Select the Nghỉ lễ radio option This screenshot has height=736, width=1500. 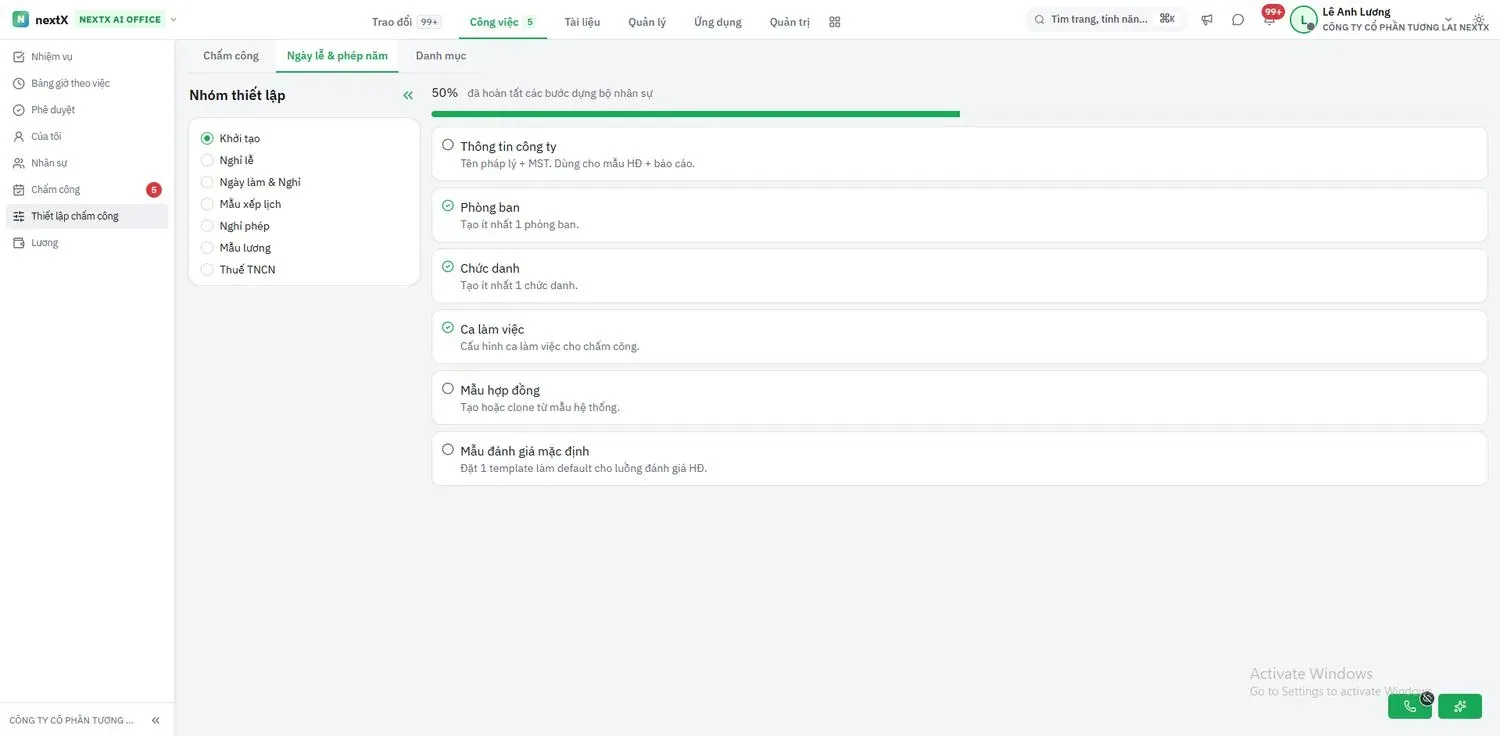pyautogui.click(x=207, y=160)
